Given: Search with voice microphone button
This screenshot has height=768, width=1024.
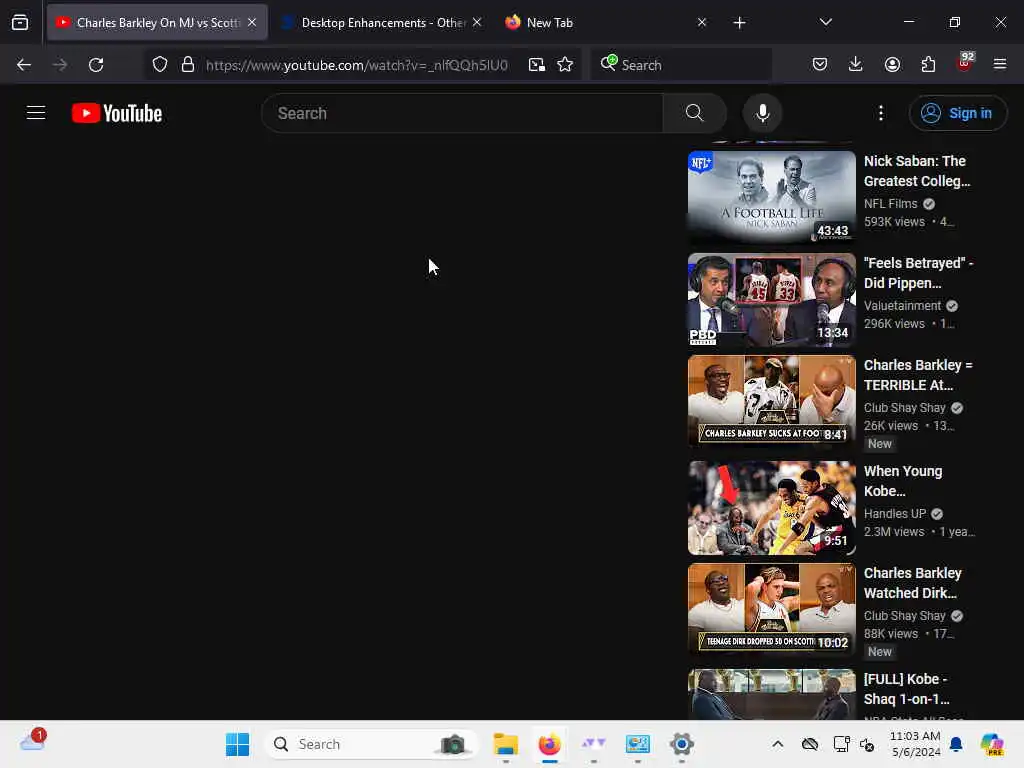Looking at the screenshot, I should pyautogui.click(x=762, y=113).
